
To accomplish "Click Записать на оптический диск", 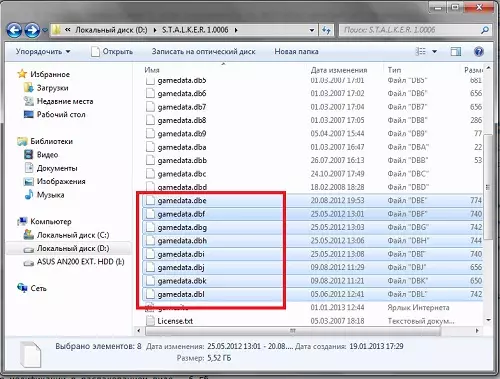I will coord(204,52).
